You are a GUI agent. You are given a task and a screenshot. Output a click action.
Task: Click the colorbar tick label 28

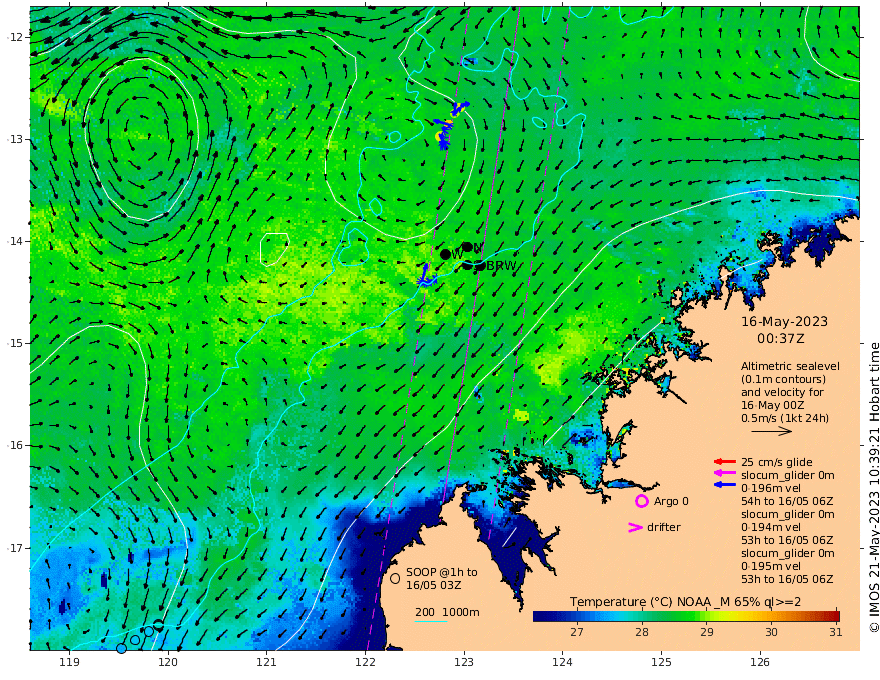click(x=641, y=632)
